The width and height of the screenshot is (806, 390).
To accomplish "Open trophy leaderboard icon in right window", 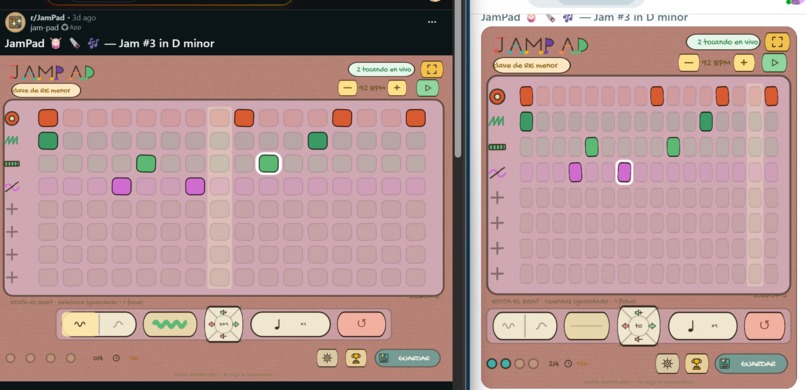I will tap(697, 363).
